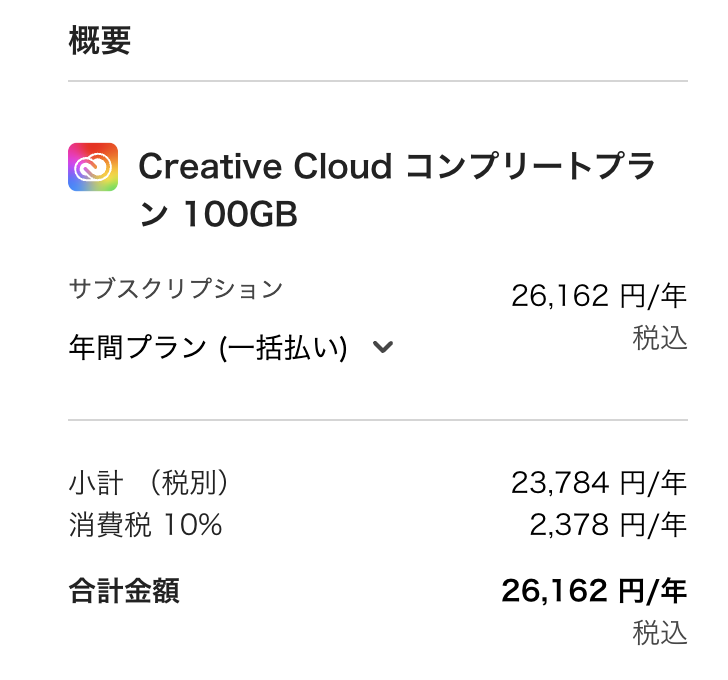Screen dimensions: 728x680
Task: Click the divider line above 小計
Action: [378, 420]
